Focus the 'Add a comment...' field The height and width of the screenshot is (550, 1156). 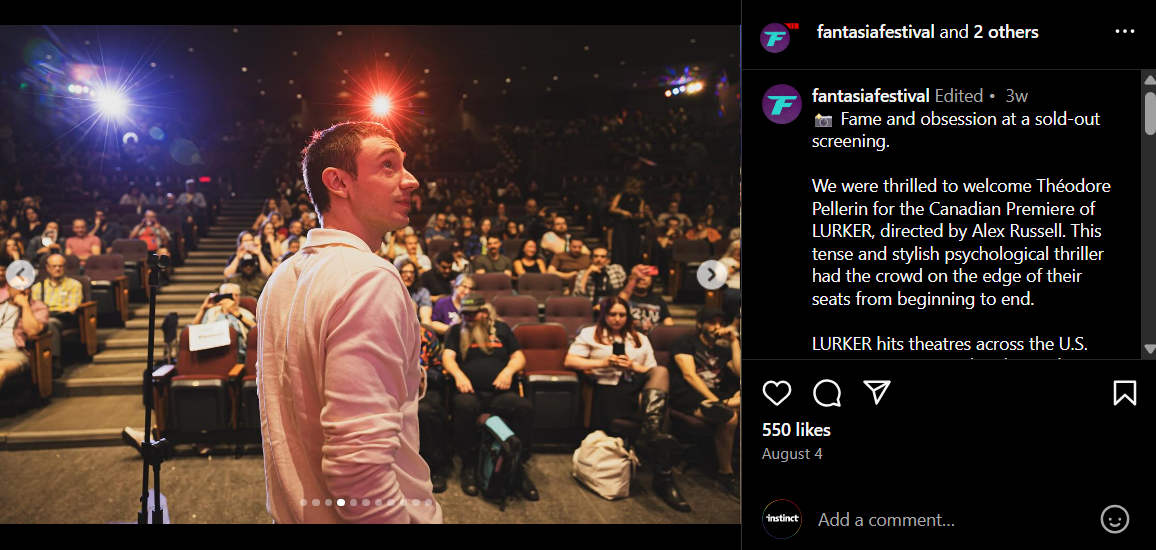(951, 520)
